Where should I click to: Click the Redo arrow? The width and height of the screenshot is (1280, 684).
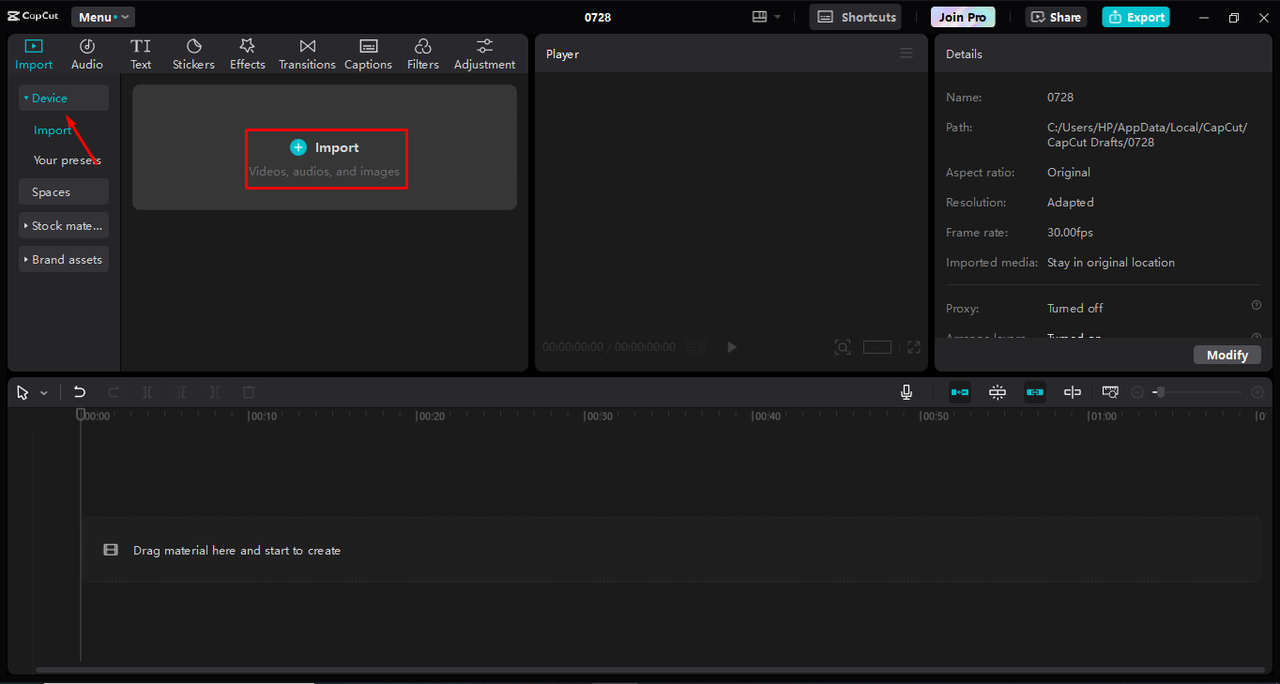point(114,393)
